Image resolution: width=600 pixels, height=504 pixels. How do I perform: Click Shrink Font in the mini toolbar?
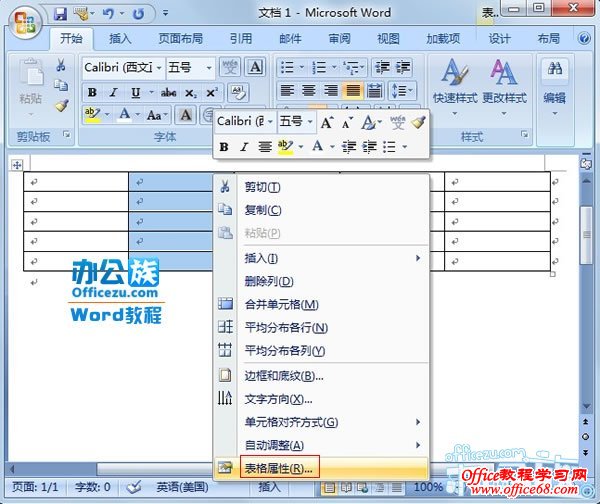(x=347, y=123)
